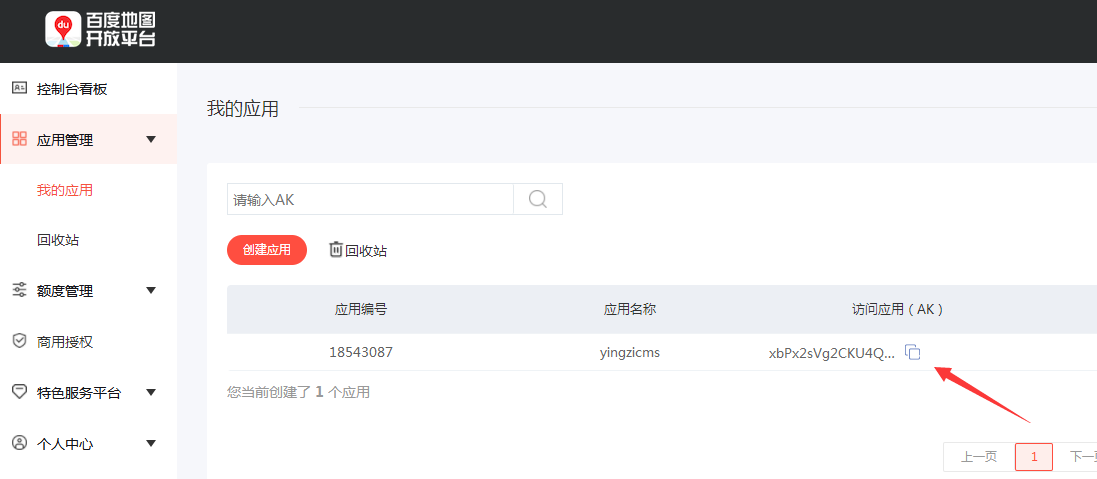
Task: Click the 控制台看板 dashboard icon
Action: click(x=19, y=88)
